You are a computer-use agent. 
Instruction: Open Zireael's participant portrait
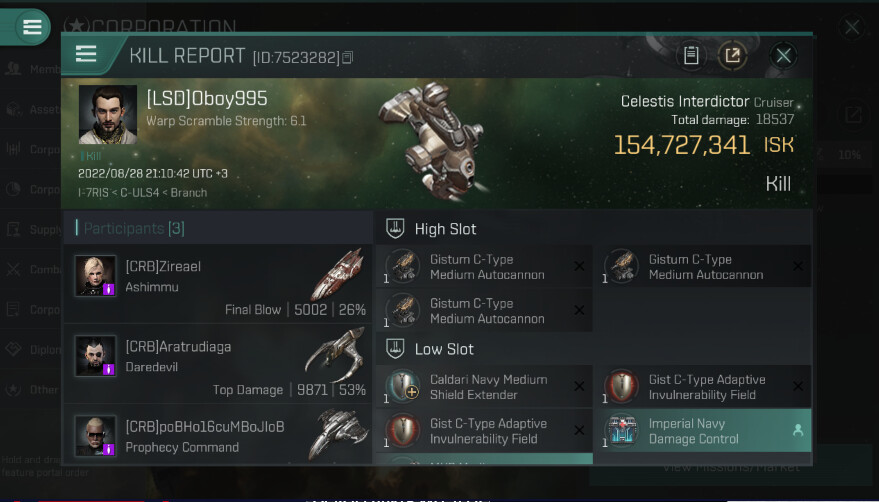pos(96,275)
